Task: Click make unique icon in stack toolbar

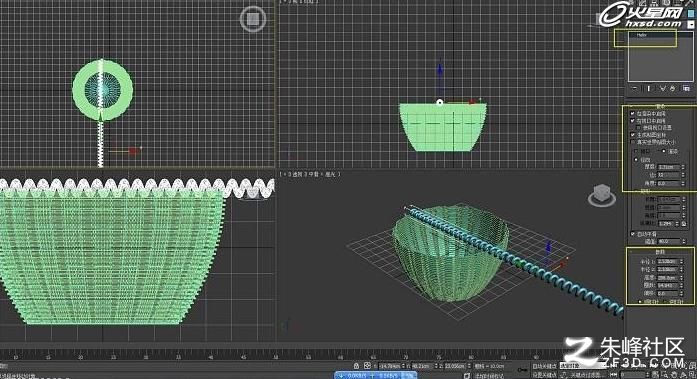Action: 662,89
